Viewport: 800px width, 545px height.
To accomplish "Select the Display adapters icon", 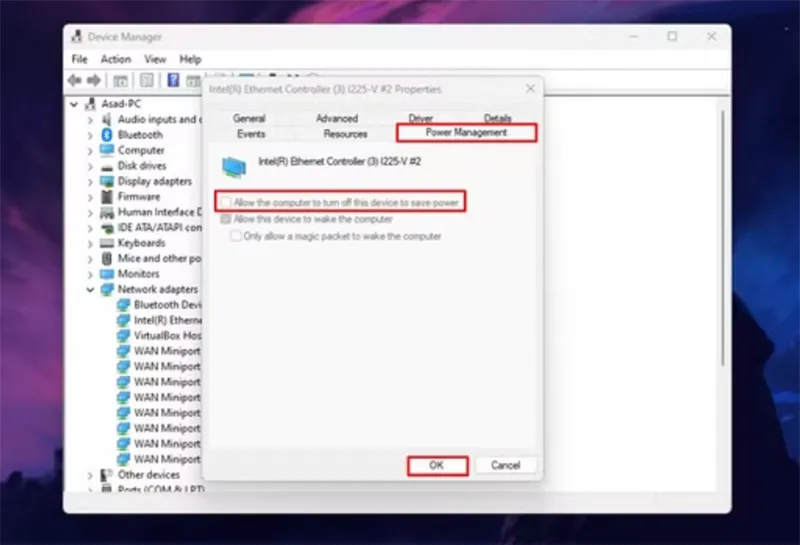I will click(107, 181).
